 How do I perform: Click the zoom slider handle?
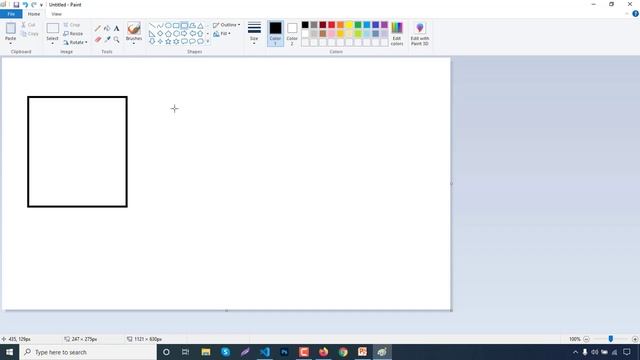point(611,339)
